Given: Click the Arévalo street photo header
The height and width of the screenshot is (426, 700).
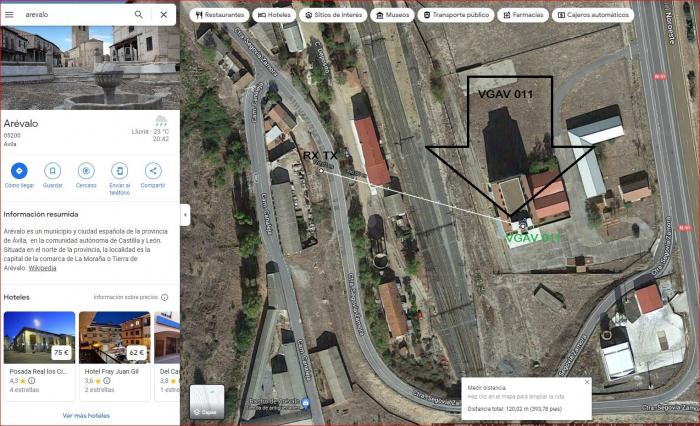Looking at the screenshot, I should coord(90,68).
